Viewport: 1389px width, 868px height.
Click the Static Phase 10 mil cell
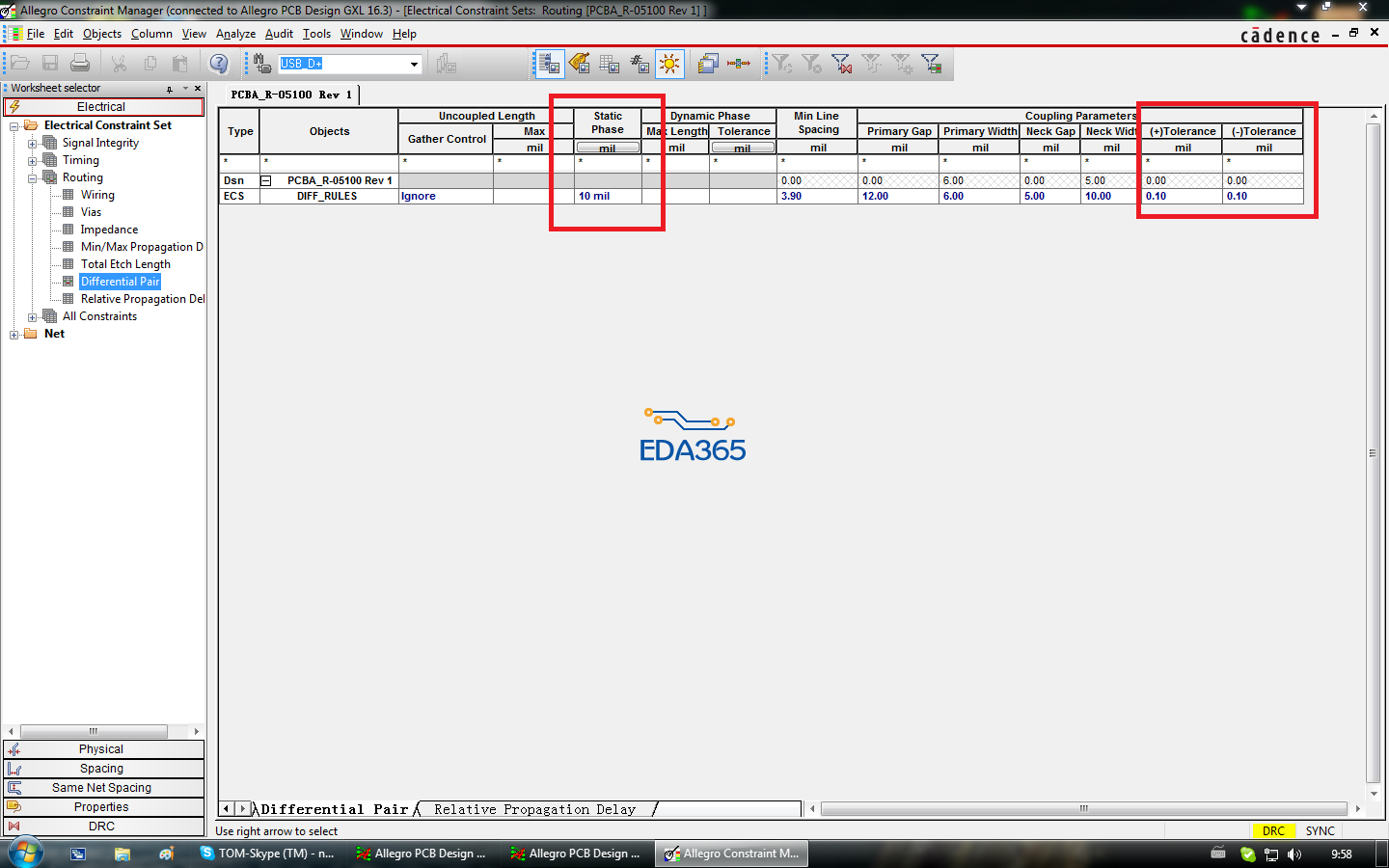(608, 196)
